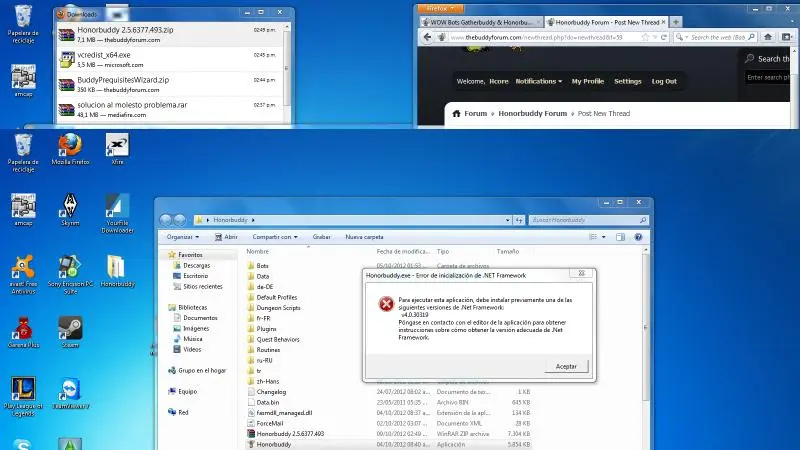
Task: Refresh the Honorbuddy folder address bar
Action: 519,220
